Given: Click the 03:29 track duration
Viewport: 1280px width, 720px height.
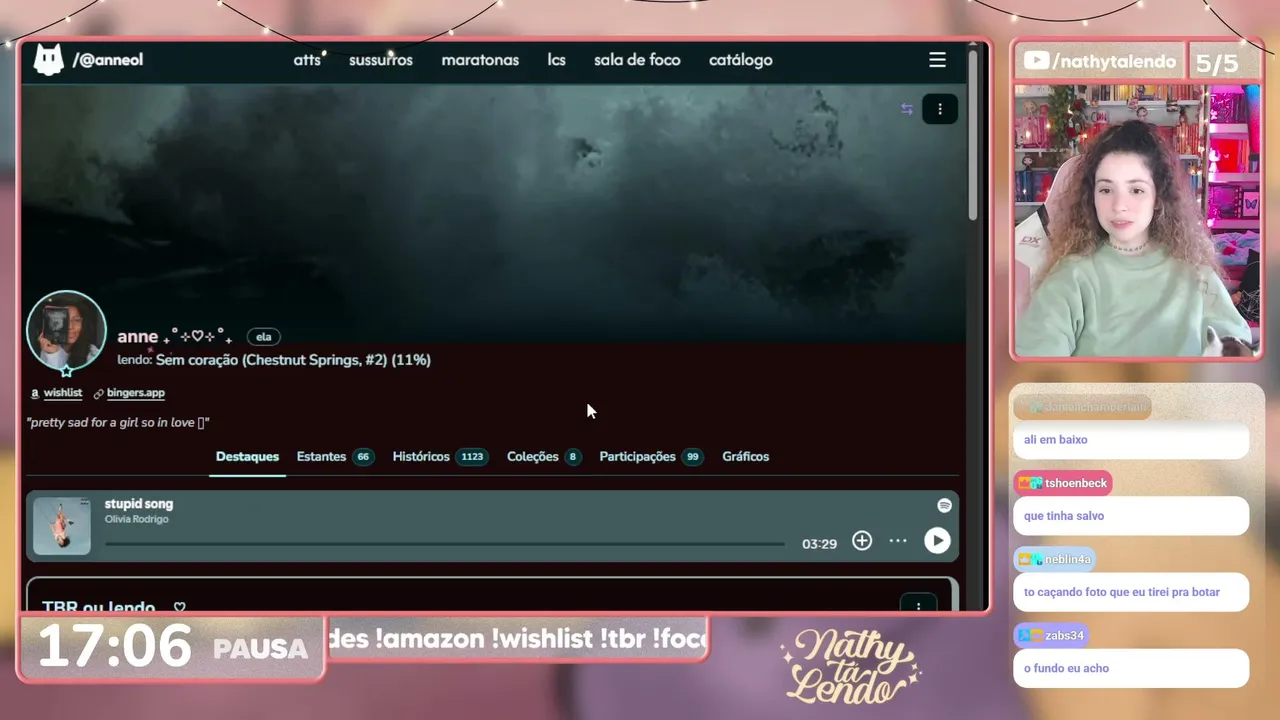Looking at the screenshot, I should tap(819, 544).
